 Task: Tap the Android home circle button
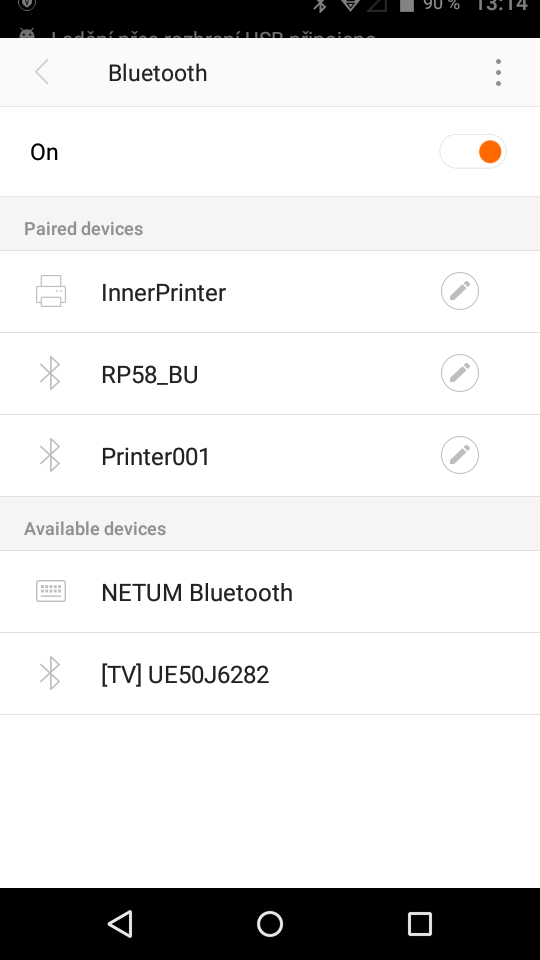pyautogui.click(x=270, y=923)
